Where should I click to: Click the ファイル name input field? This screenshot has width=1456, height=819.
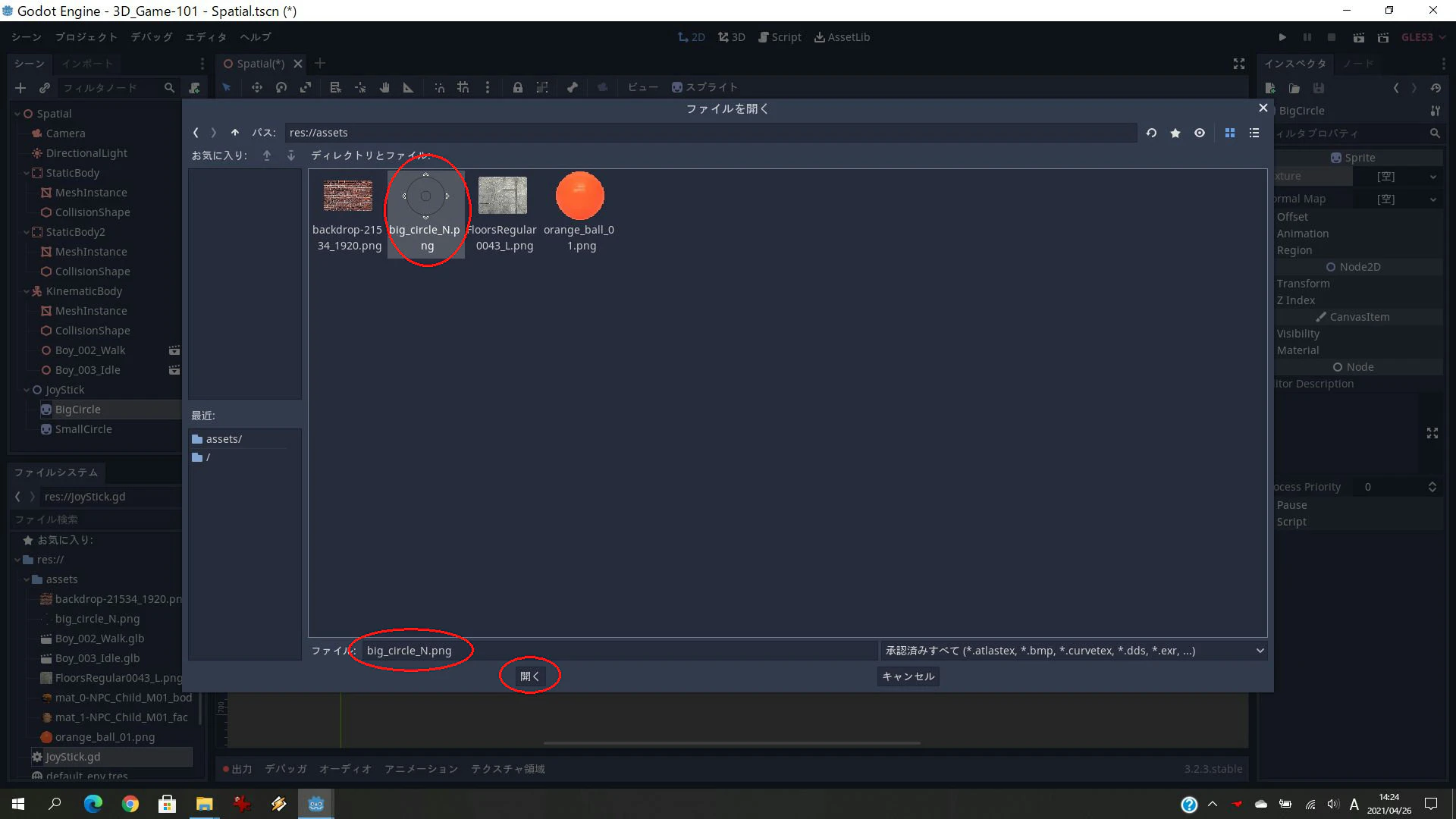618,651
